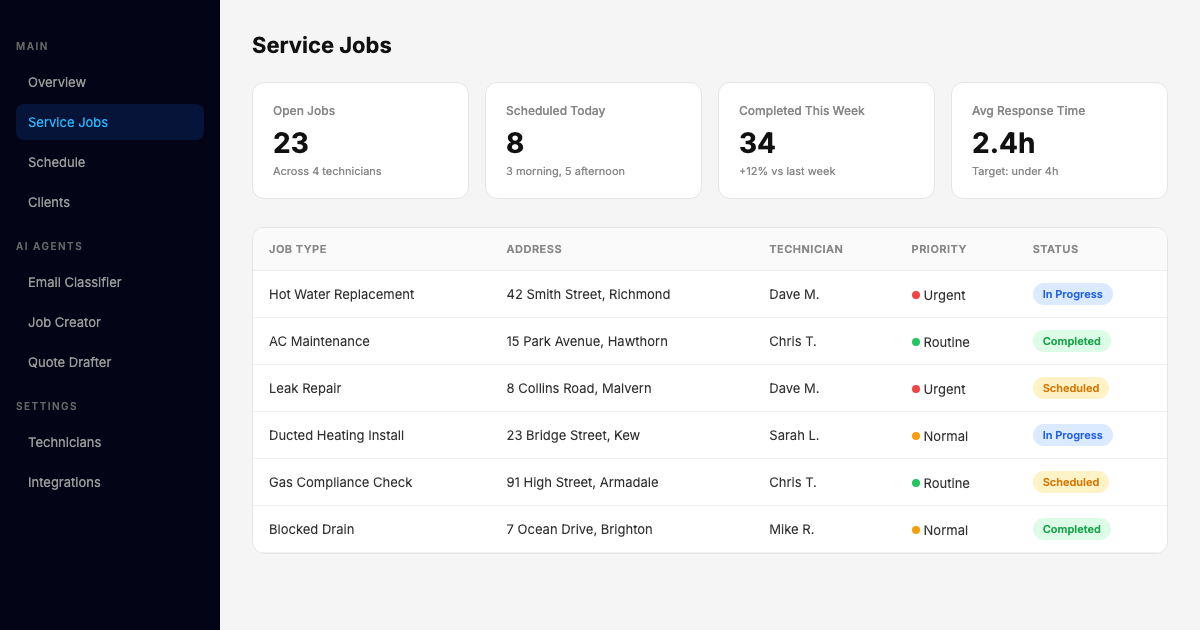Open the Quote Drafter AI agent
The width and height of the screenshot is (1200, 630).
pyautogui.click(x=70, y=362)
